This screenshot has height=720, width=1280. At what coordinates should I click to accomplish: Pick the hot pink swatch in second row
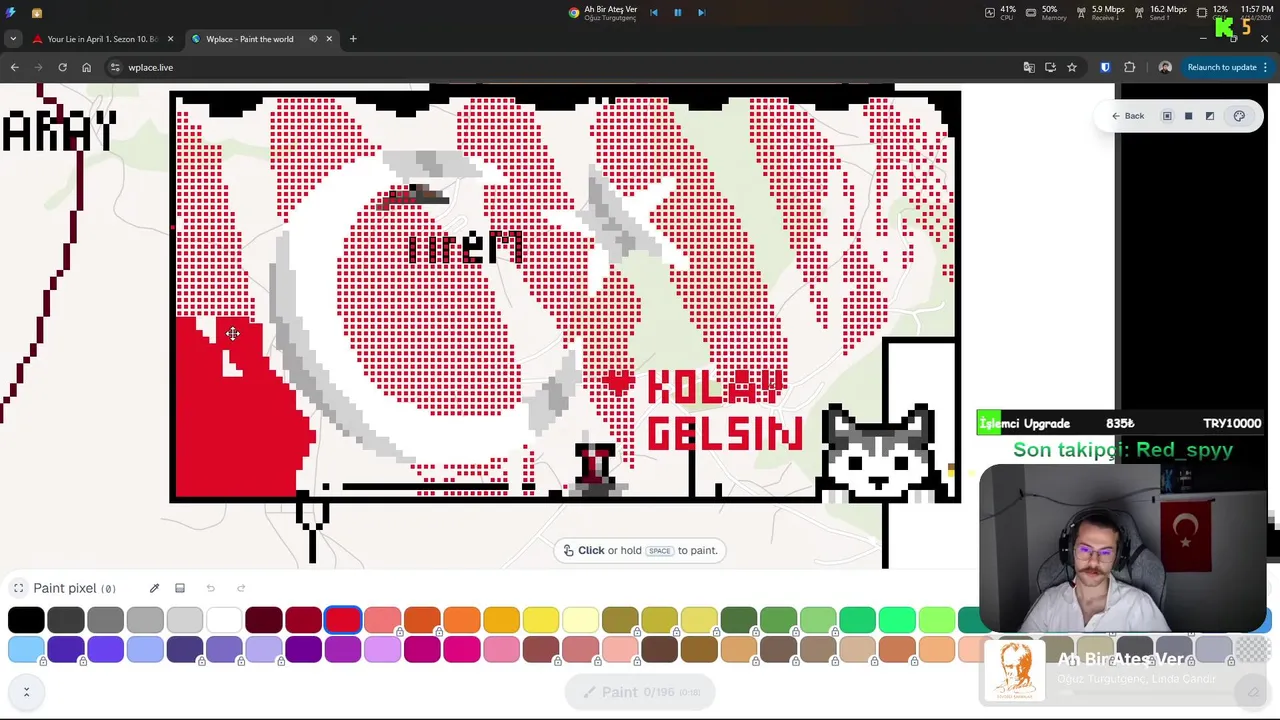pyautogui.click(x=462, y=650)
